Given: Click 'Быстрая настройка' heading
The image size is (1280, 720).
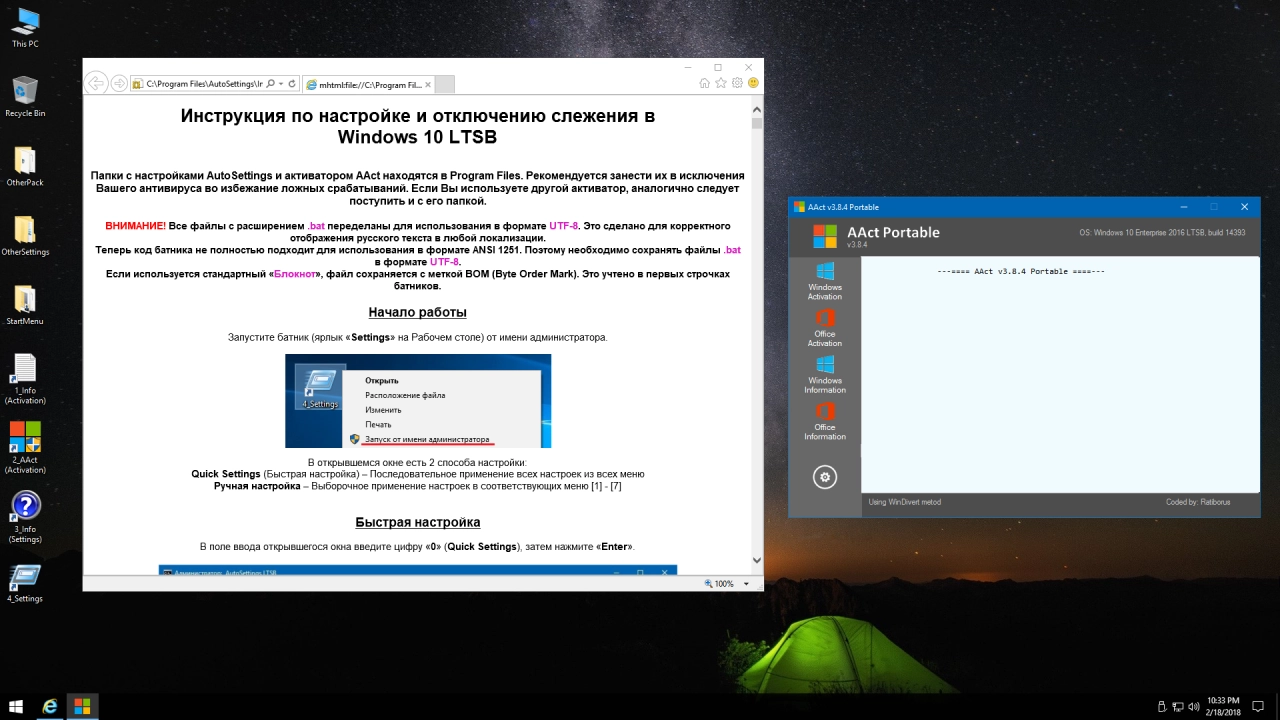Looking at the screenshot, I should tap(418, 522).
